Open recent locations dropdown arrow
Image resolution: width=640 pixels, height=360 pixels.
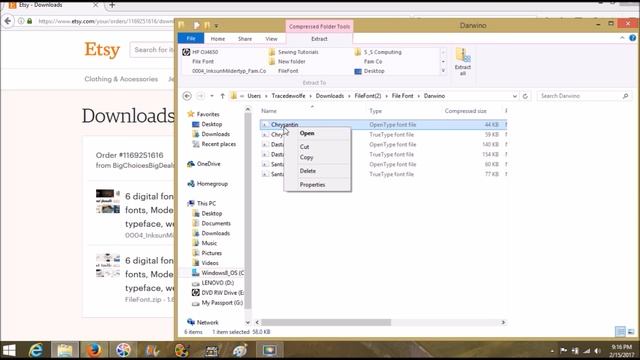(212, 96)
